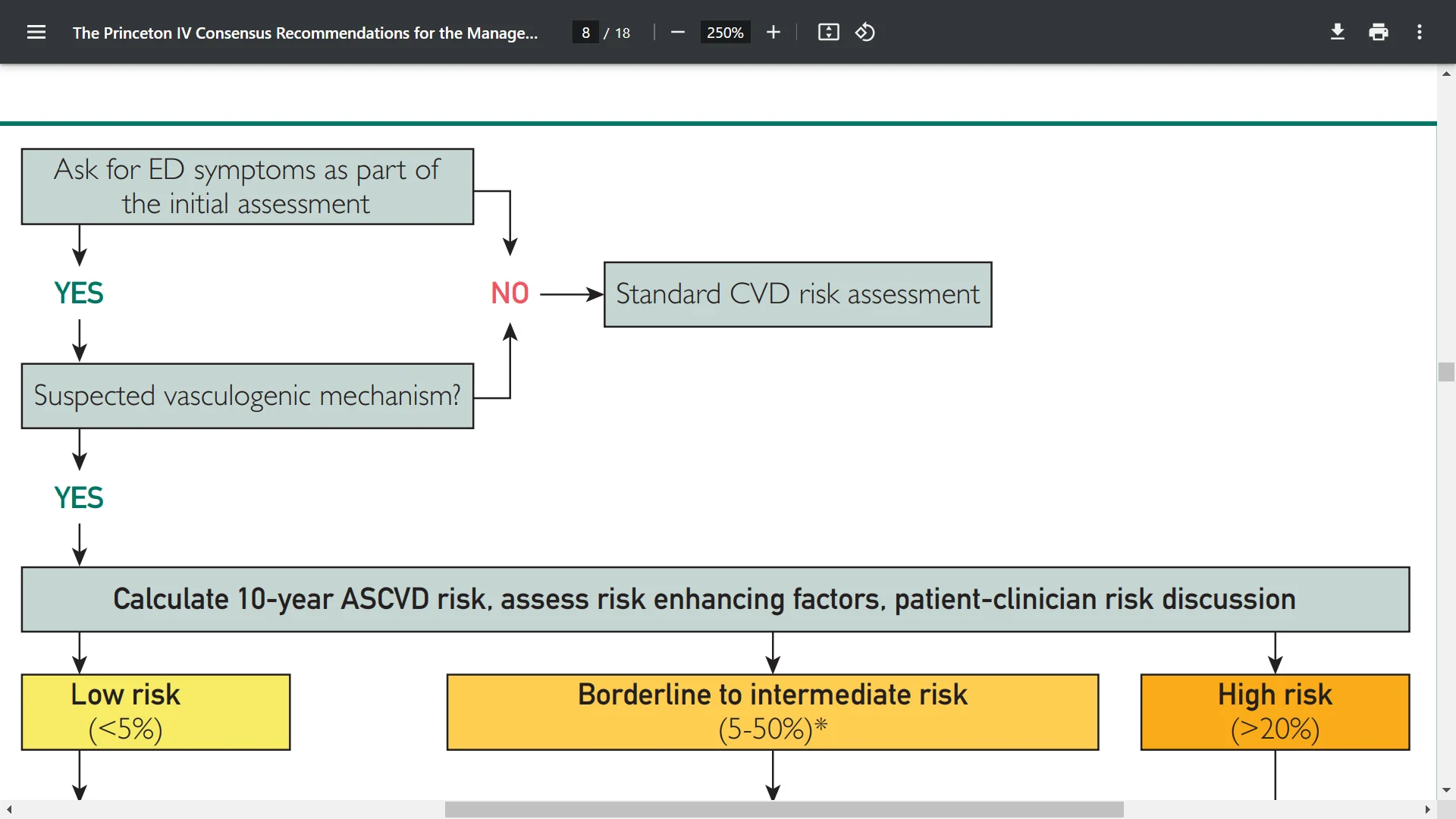Click the zoom out minus button

tap(678, 33)
